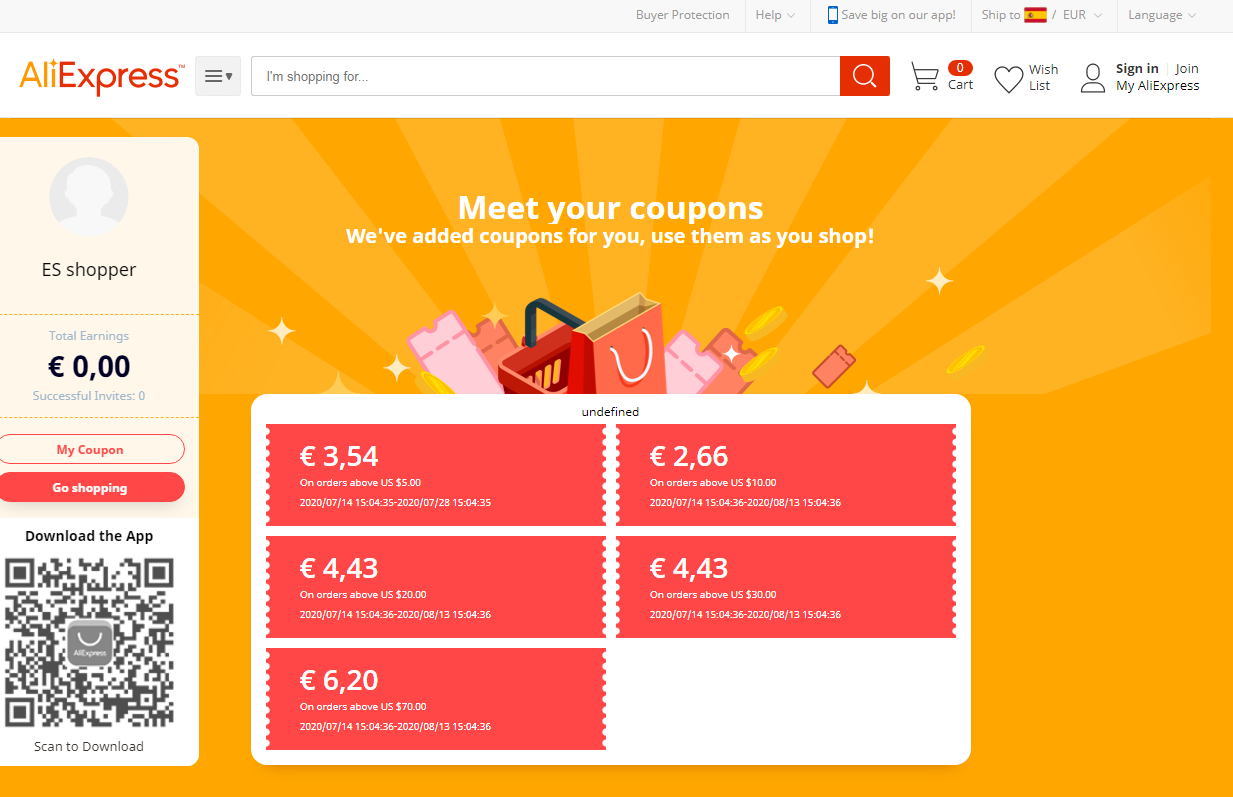This screenshot has height=797, width=1233.
Task: Focus the "I'm shopping for..." search field
Action: coord(545,76)
